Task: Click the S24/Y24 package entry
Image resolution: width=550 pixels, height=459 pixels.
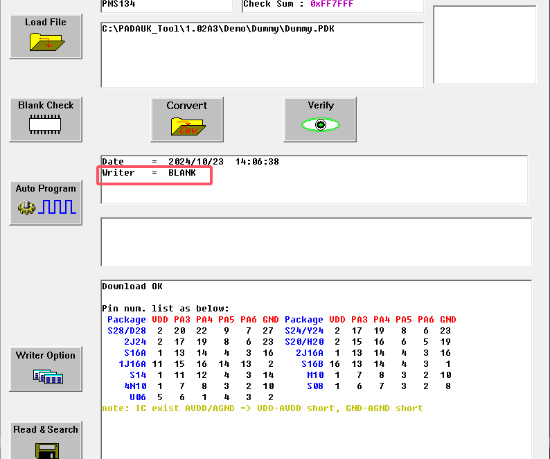Action: 304,331
